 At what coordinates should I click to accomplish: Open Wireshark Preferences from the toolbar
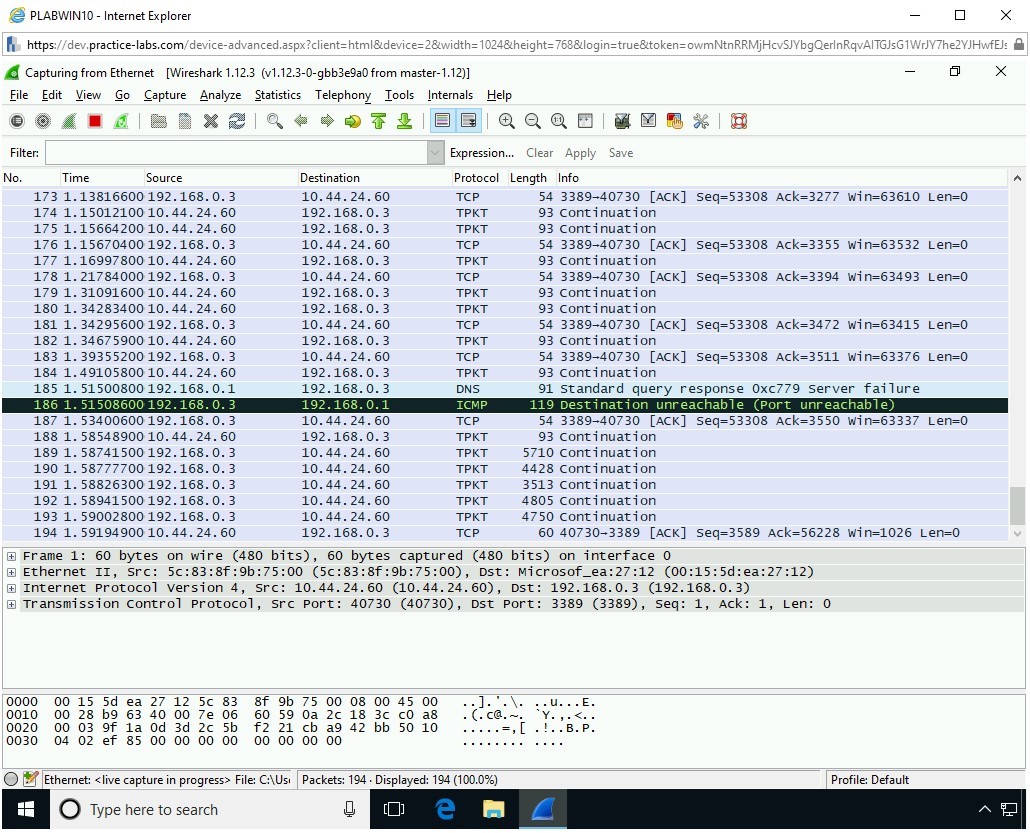[x=701, y=121]
